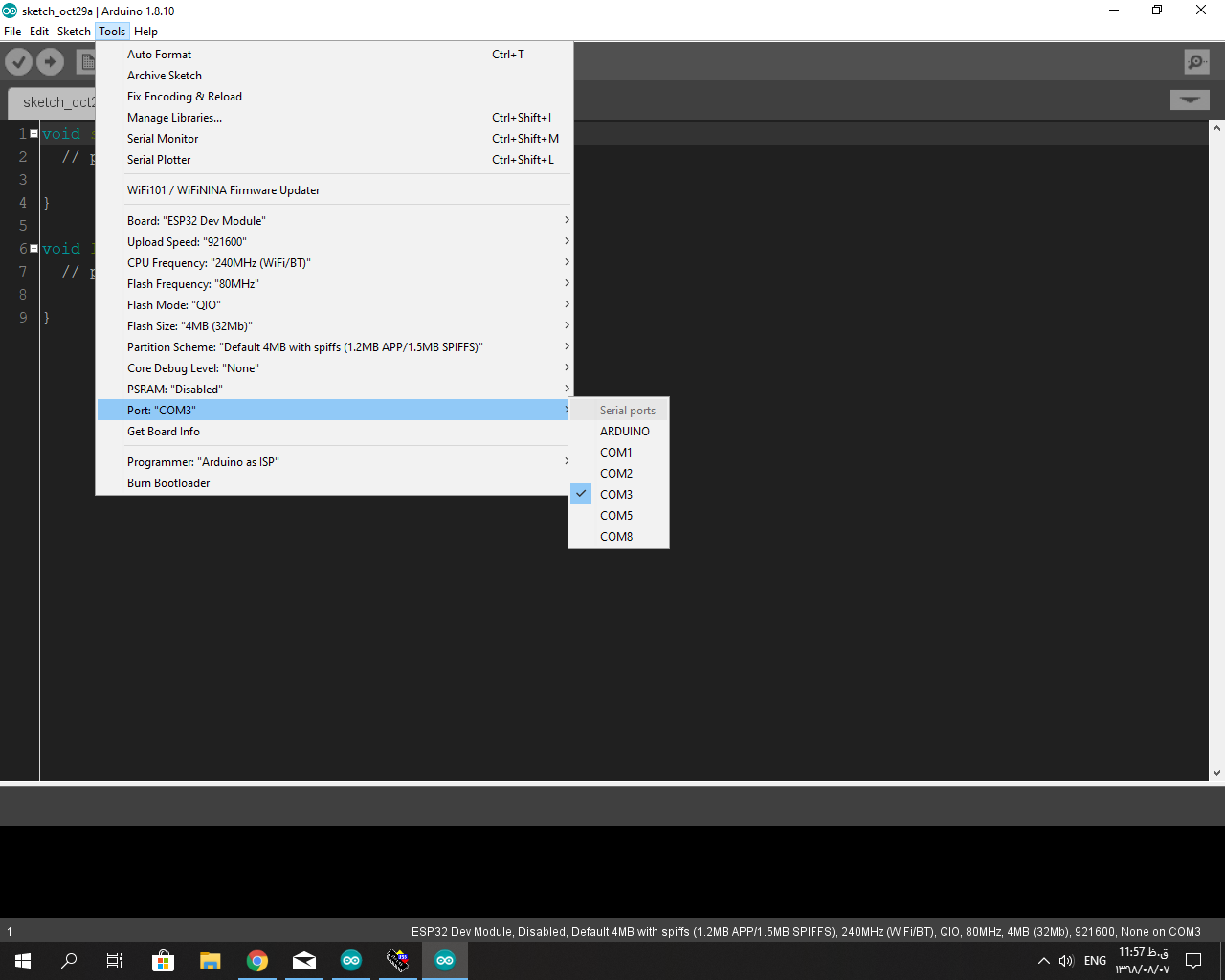Open the Windows Start menu
This screenshot has height=980, width=1225.
[23, 961]
